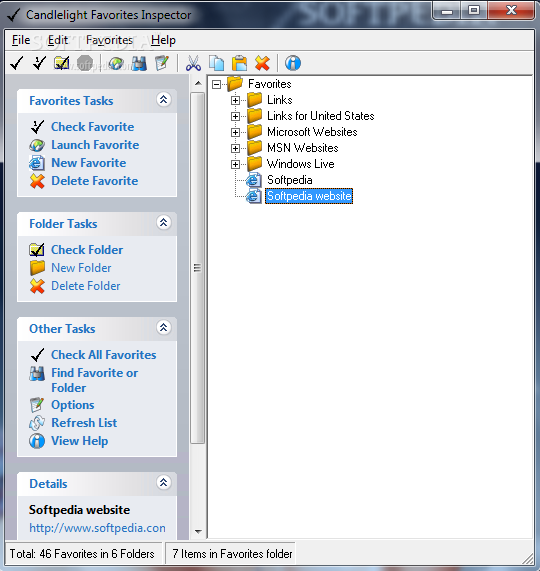Collapse the root Favorites tree node
This screenshot has width=540, height=571.
tap(216, 84)
